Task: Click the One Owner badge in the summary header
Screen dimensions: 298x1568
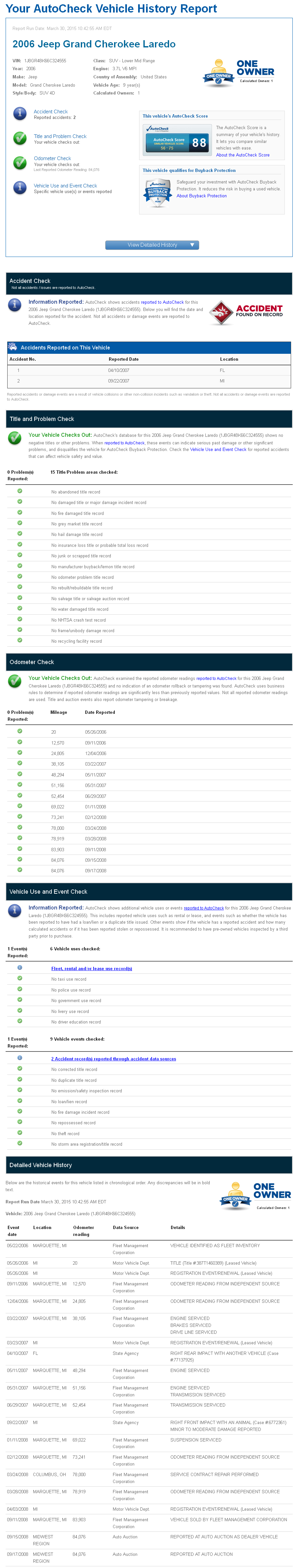Action: point(239,72)
